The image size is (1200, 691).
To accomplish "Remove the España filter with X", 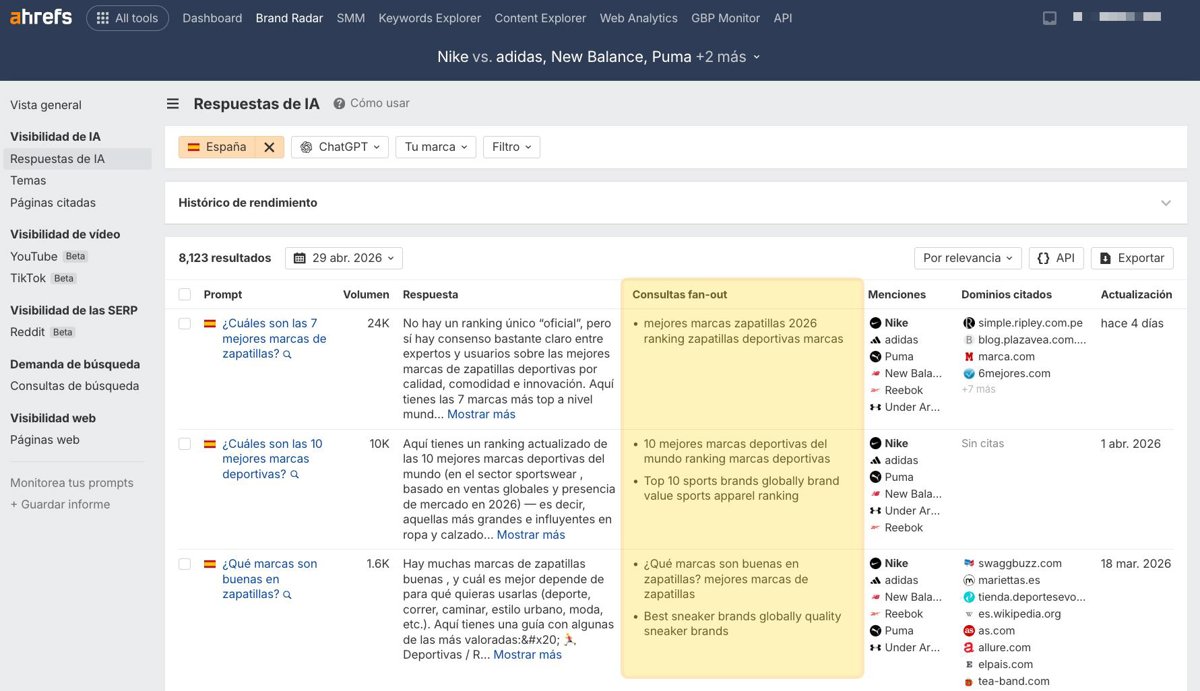I will click(x=269, y=147).
